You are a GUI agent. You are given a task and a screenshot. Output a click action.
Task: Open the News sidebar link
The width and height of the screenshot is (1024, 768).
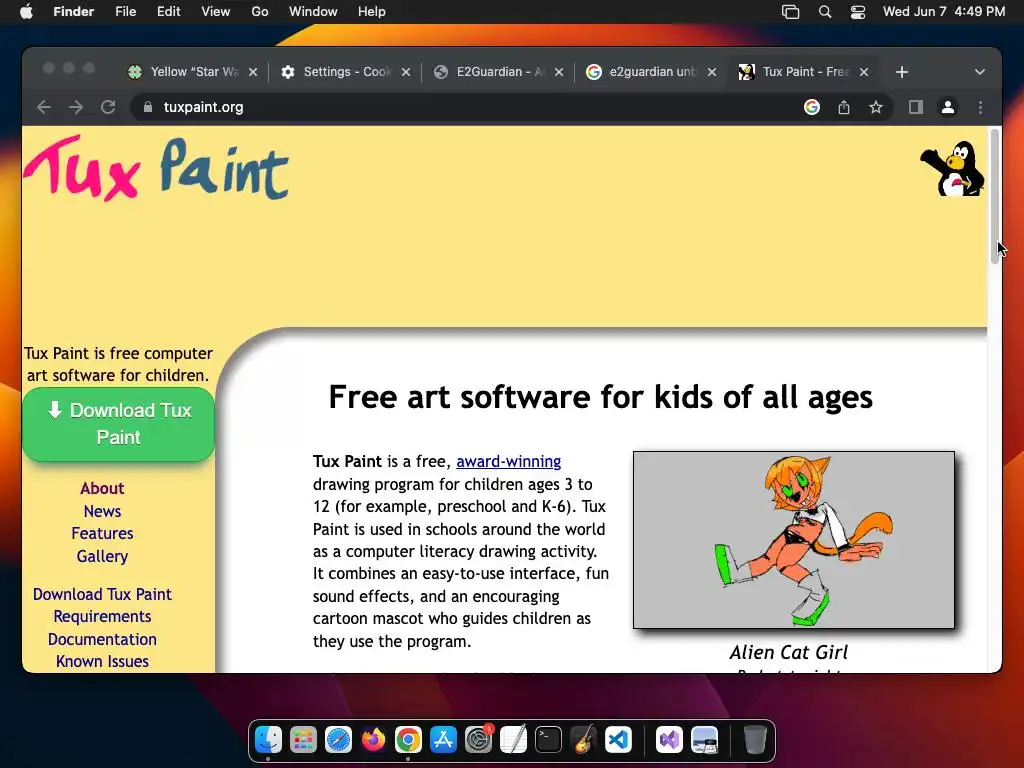pos(102,511)
